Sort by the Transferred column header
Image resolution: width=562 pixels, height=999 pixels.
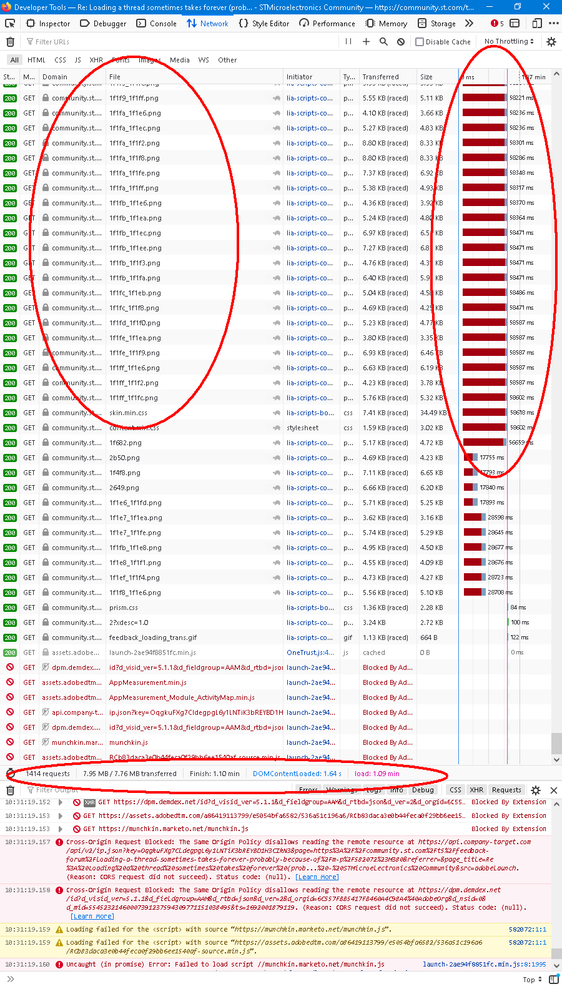tap(387, 77)
